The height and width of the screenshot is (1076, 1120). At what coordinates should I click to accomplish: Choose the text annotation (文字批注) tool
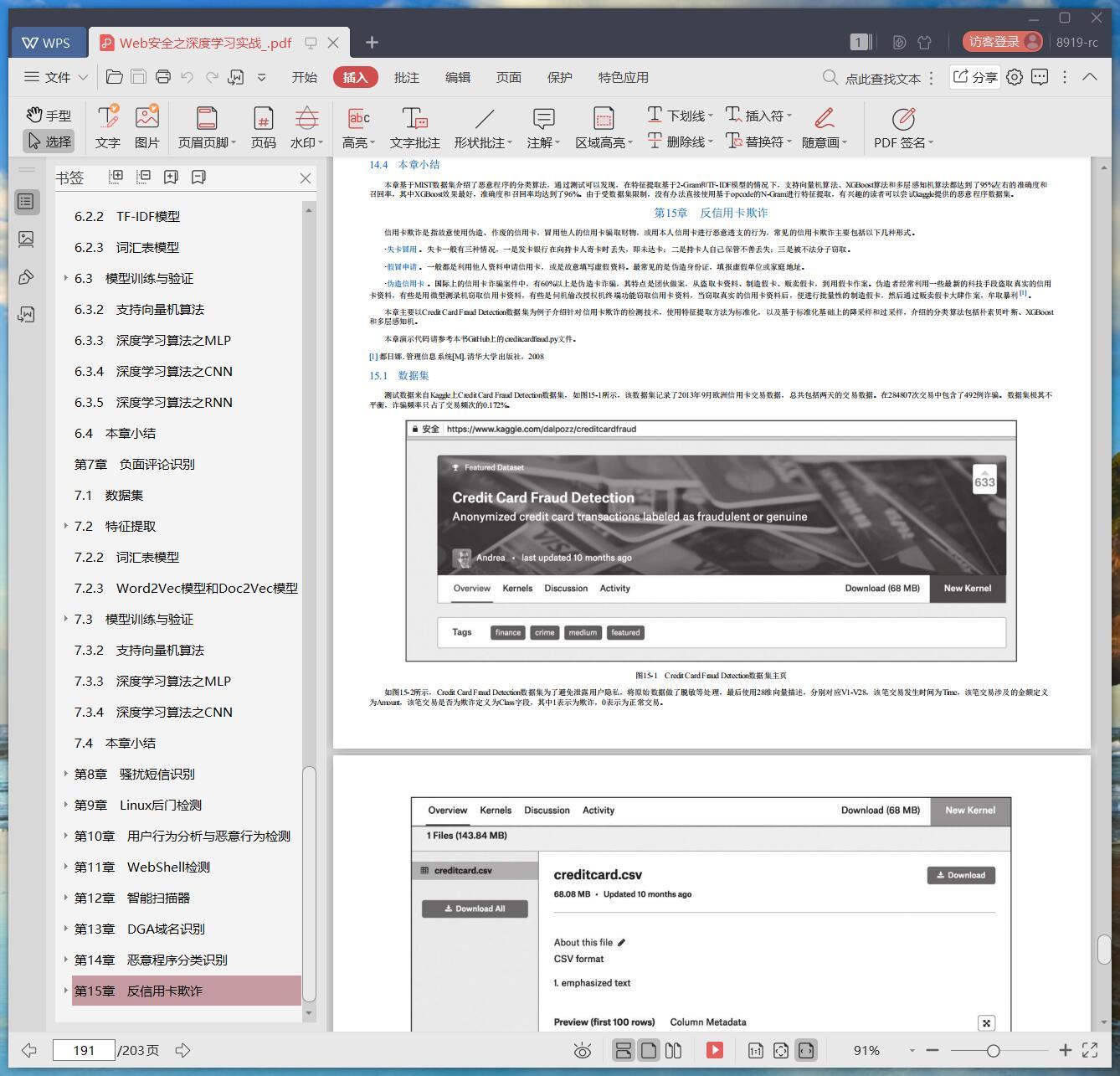tap(414, 127)
